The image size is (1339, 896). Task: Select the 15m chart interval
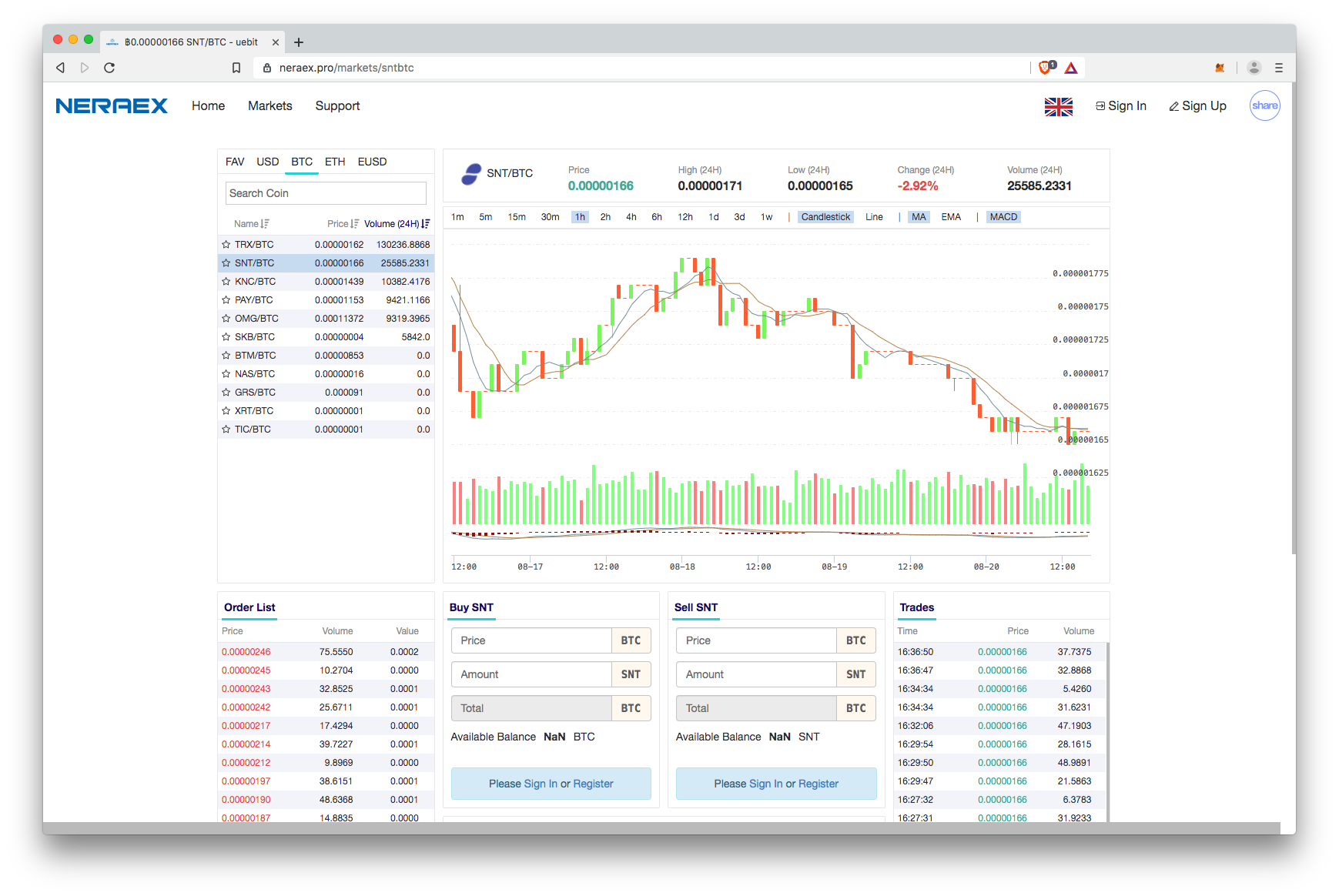pos(517,217)
